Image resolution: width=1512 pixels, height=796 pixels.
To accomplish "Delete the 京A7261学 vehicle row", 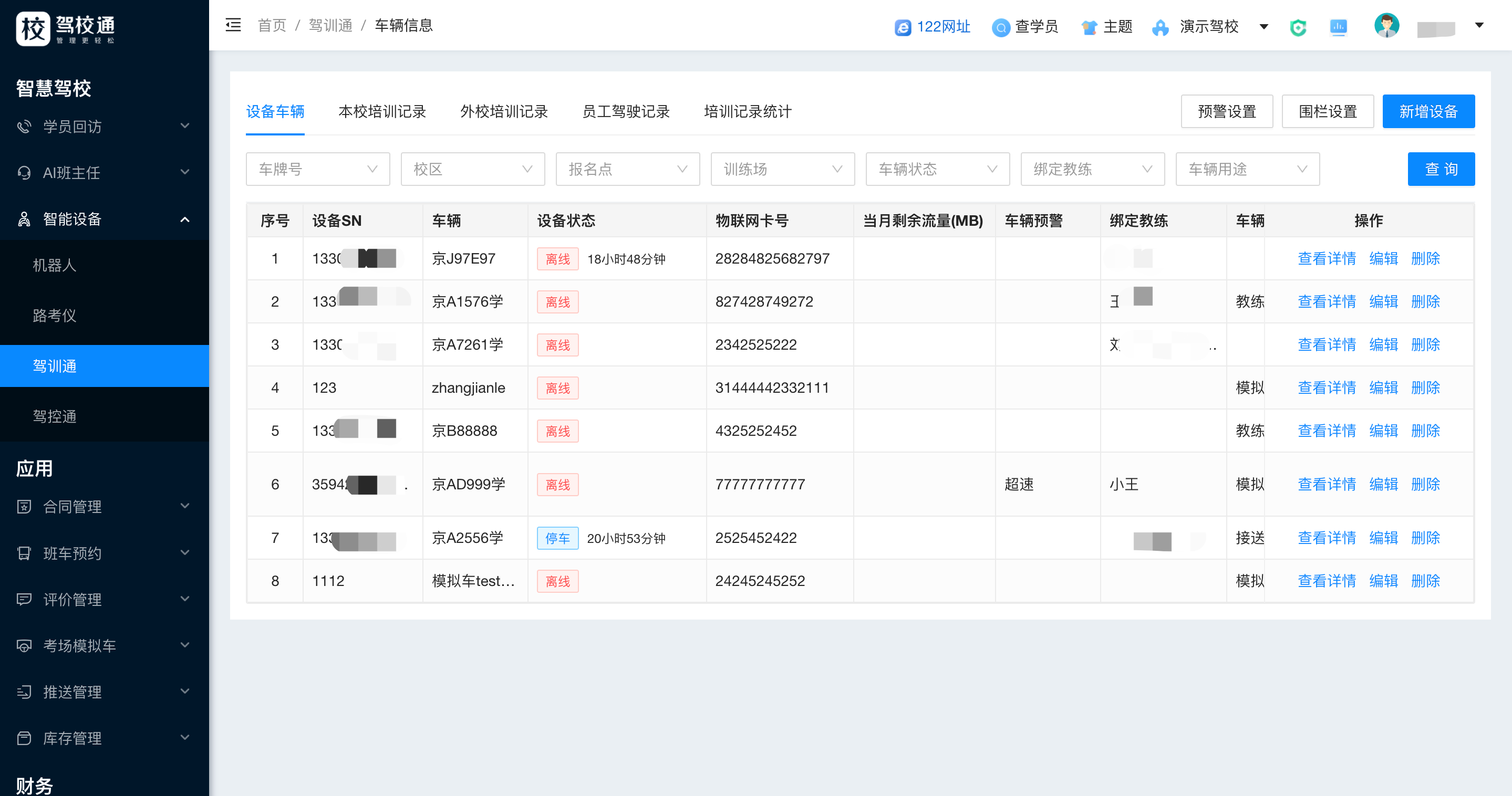I will (x=1425, y=344).
